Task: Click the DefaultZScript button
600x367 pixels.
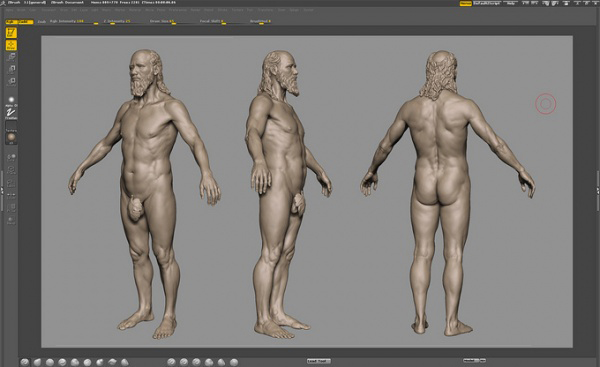Action: tap(487, 3)
